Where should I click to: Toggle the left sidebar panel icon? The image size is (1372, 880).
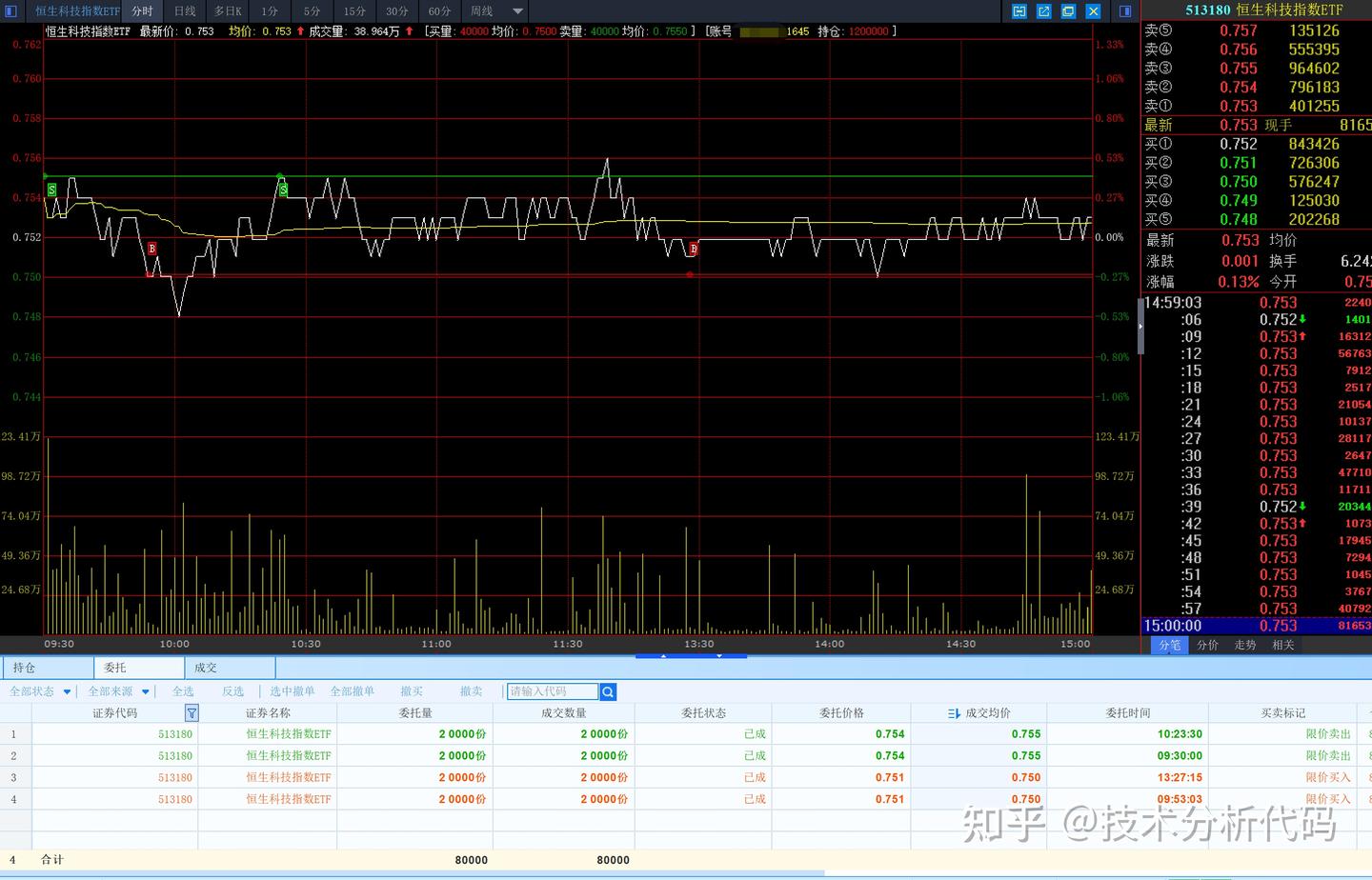[x=11, y=11]
